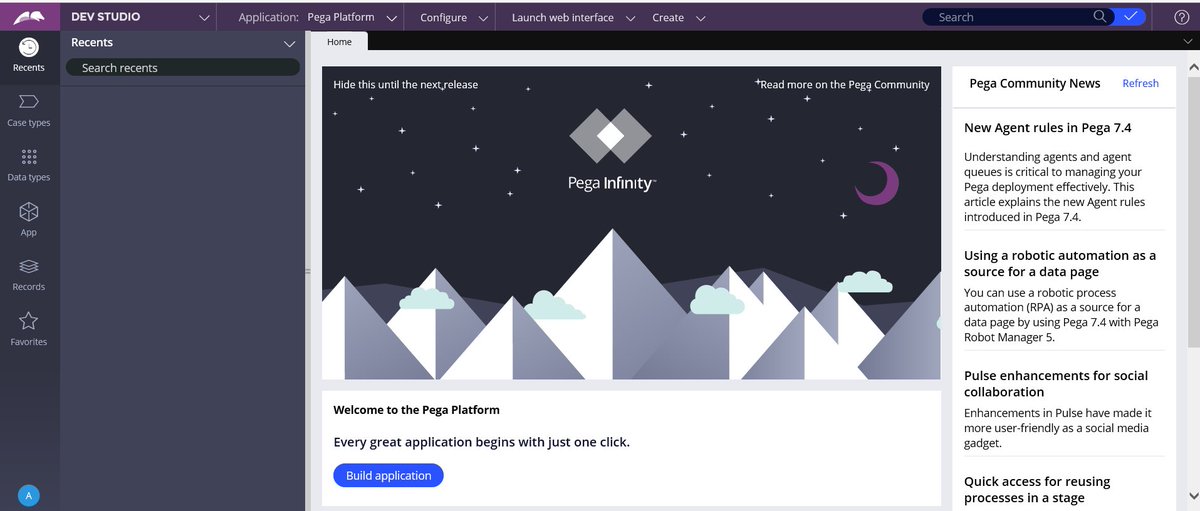
Task: Open the Data types explorer
Action: click(29, 165)
